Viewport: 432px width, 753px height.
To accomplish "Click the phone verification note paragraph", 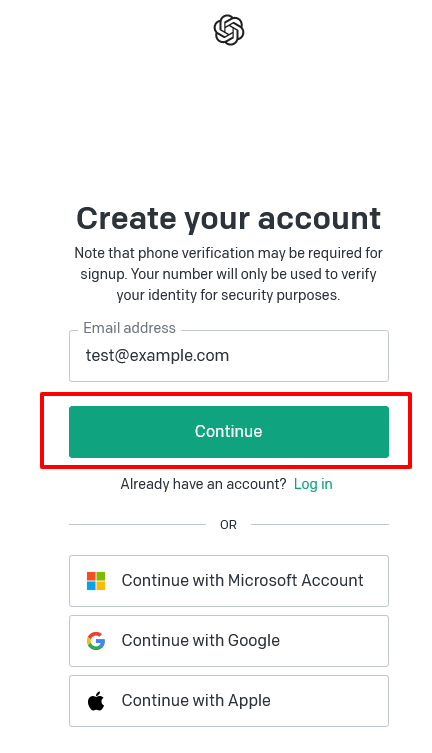I will [x=228, y=274].
